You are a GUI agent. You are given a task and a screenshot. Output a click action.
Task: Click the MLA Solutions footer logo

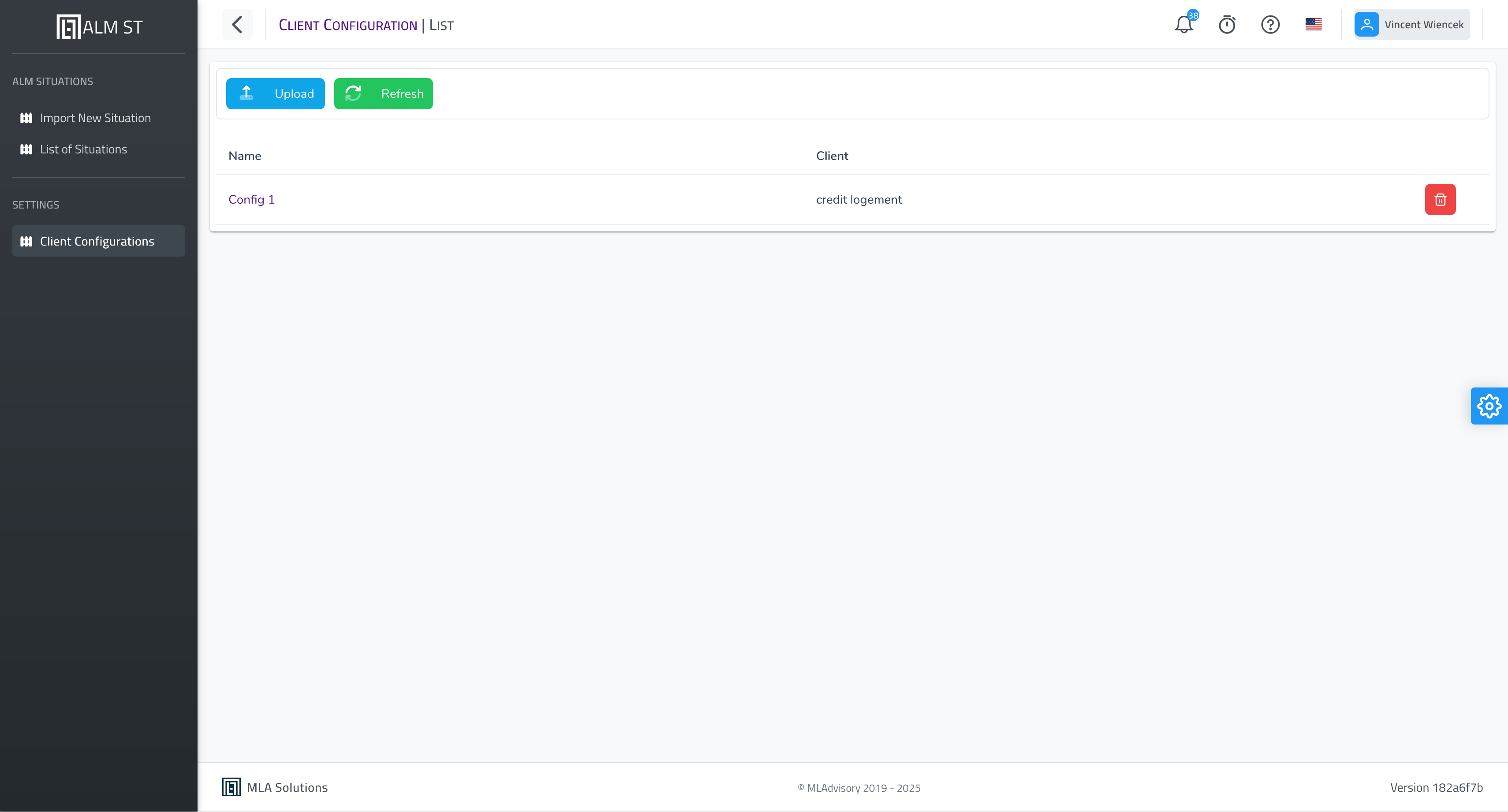pos(275,787)
